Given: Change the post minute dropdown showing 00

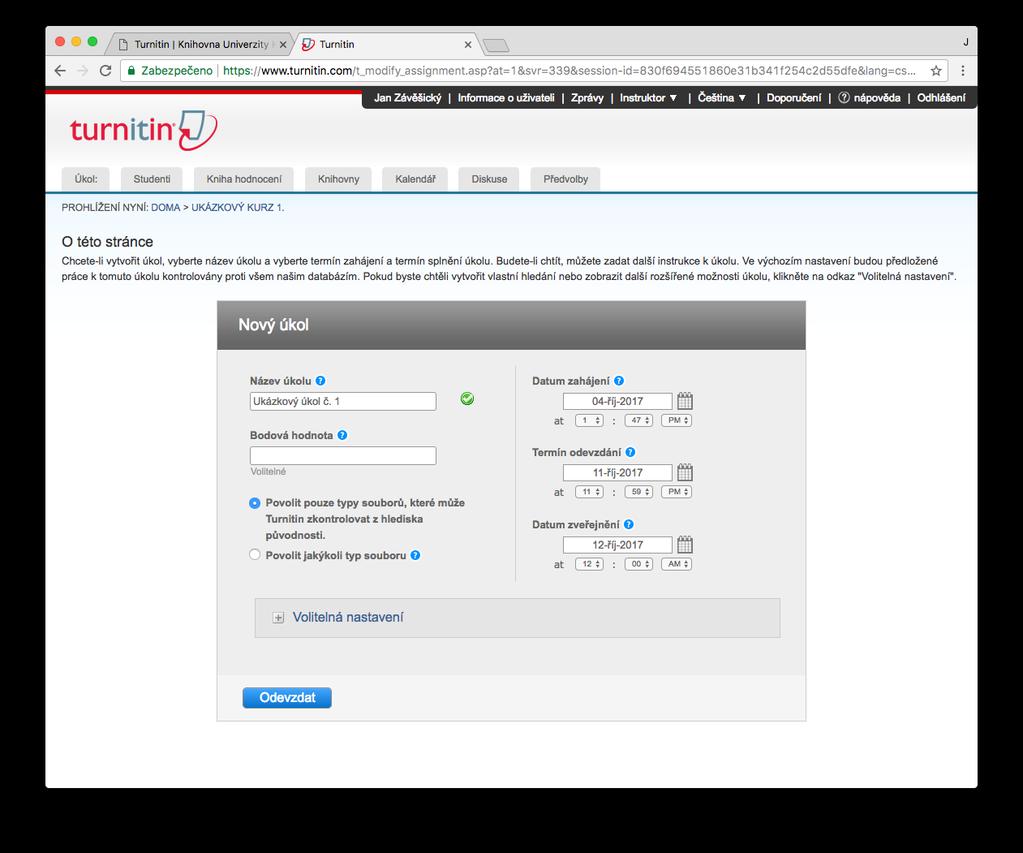Looking at the screenshot, I should (x=639, y=564).
